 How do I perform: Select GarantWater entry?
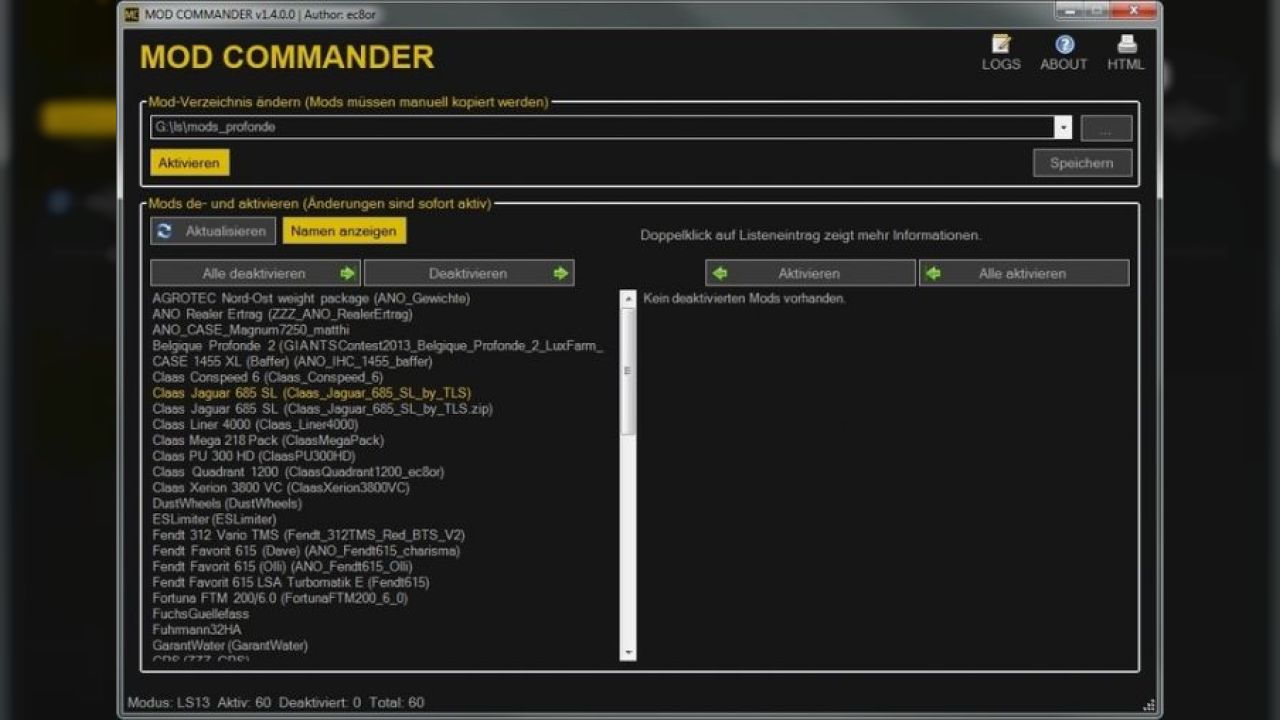coord(230,646)
